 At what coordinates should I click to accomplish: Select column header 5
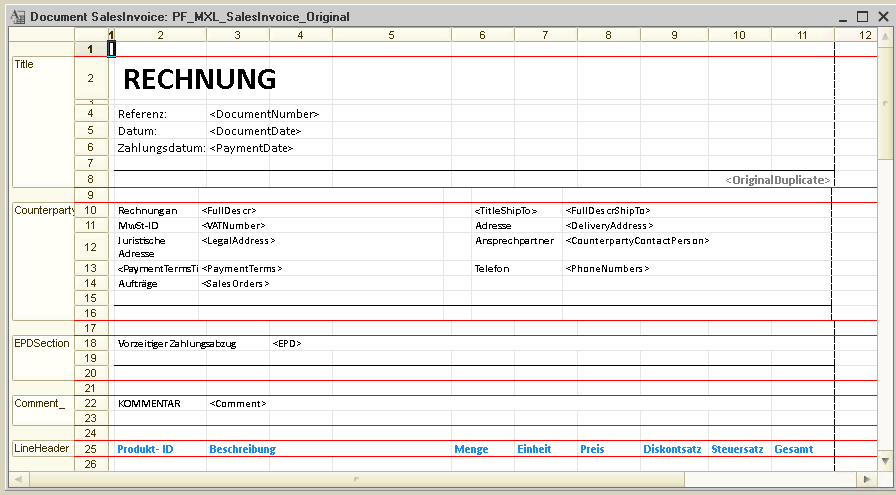point(391,35)
